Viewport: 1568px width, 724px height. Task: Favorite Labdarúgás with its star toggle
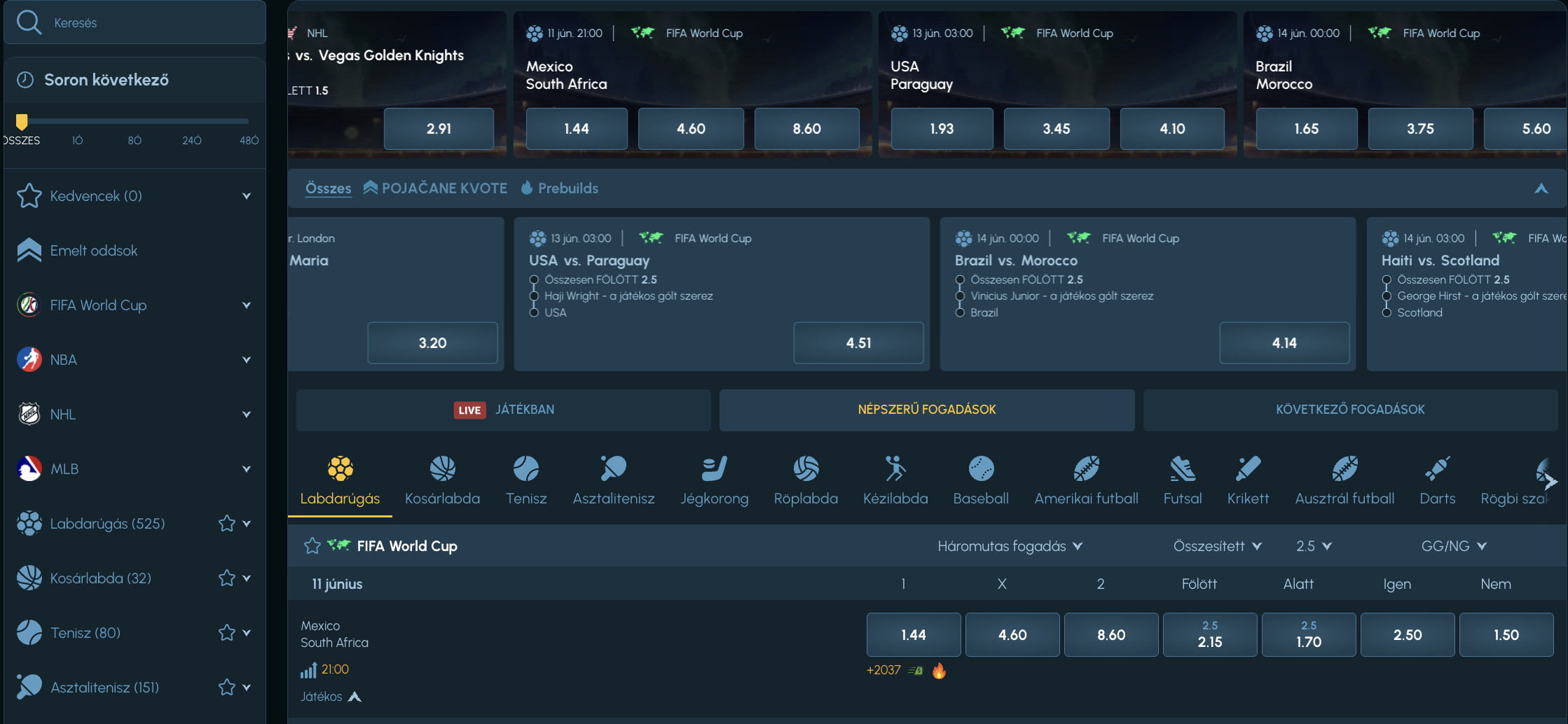(x=226, y=523)
